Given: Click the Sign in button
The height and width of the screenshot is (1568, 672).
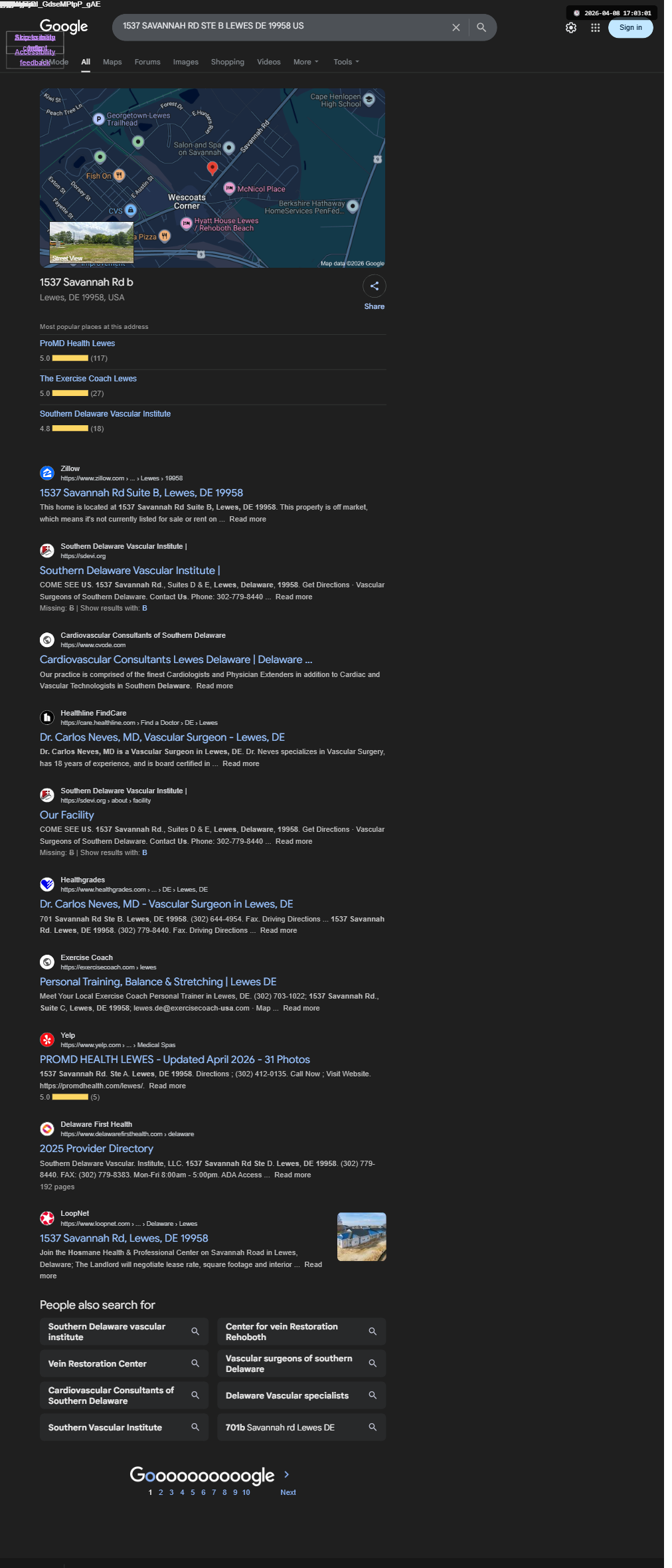Looking at the screenshot, I should [631, 28].
